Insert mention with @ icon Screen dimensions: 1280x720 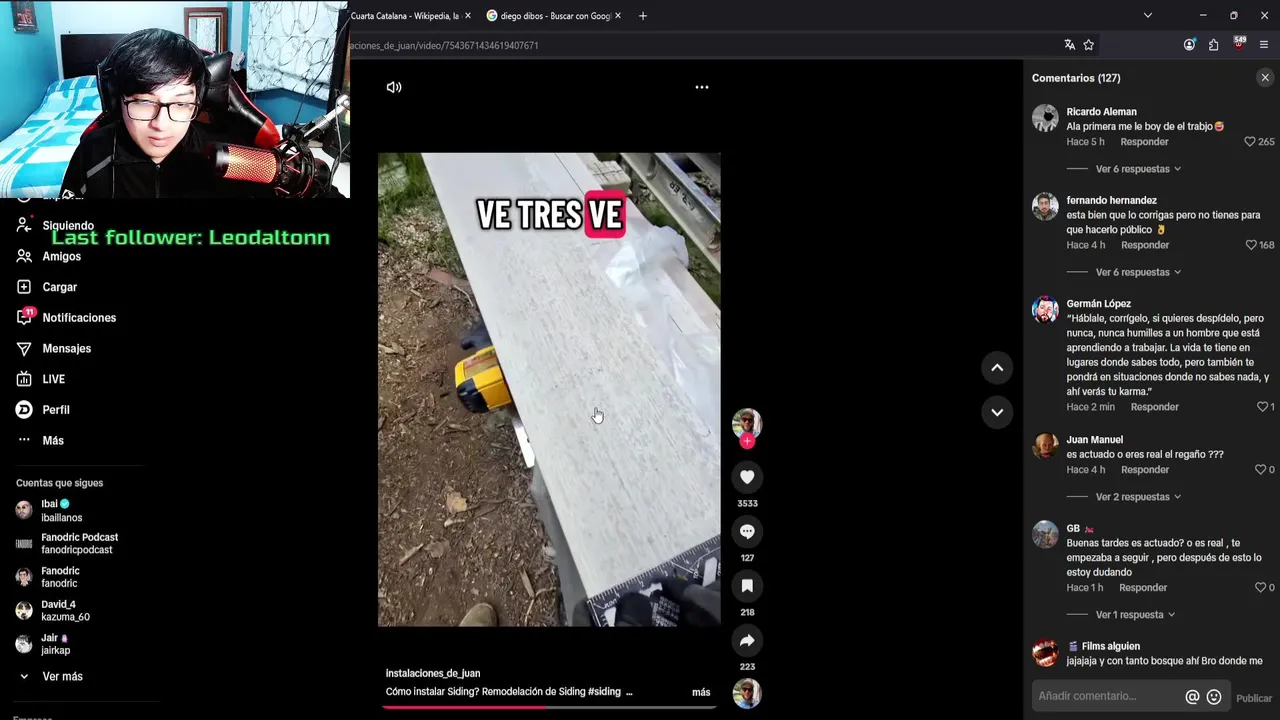(x=1192, y=697)
